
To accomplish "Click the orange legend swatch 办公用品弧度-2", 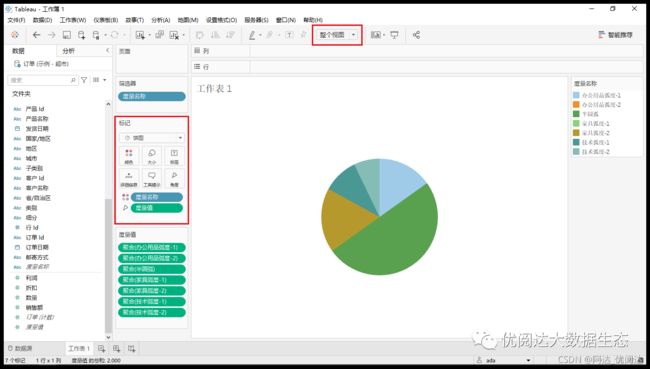I will pyautogui.click(x=576, y=104).
